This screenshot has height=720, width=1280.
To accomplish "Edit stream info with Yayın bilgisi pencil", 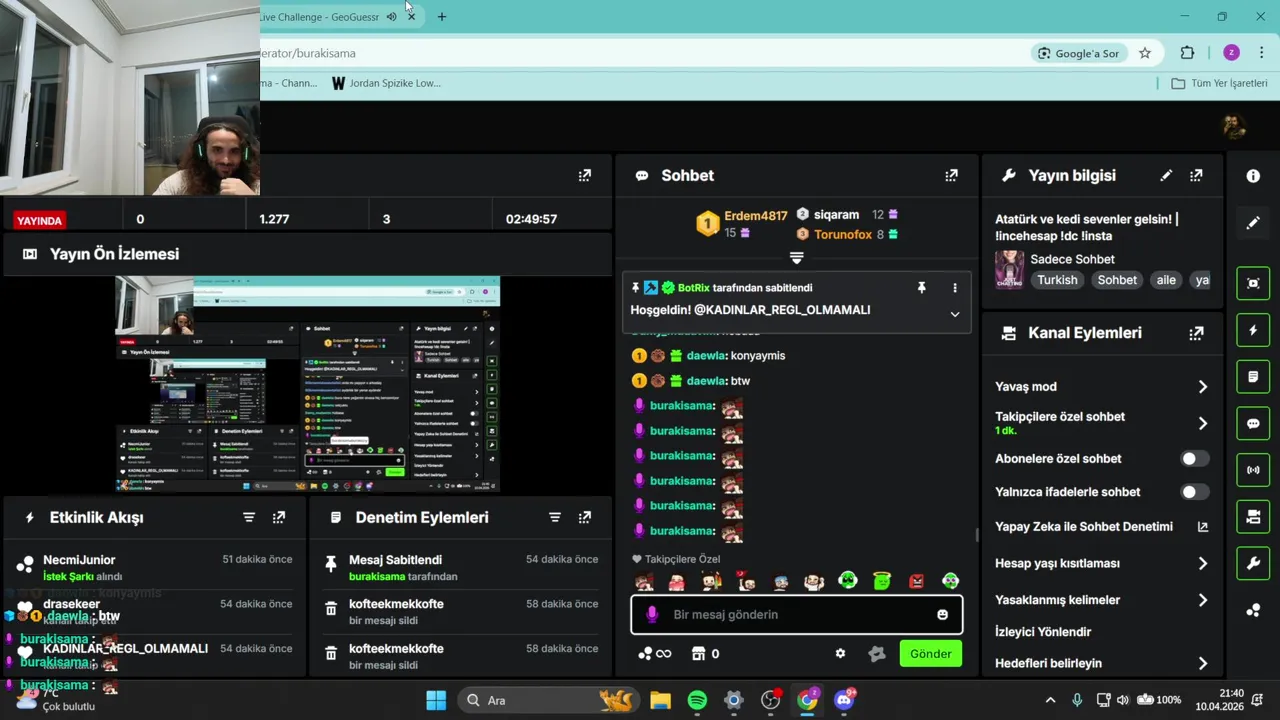I will point(1166,175).
